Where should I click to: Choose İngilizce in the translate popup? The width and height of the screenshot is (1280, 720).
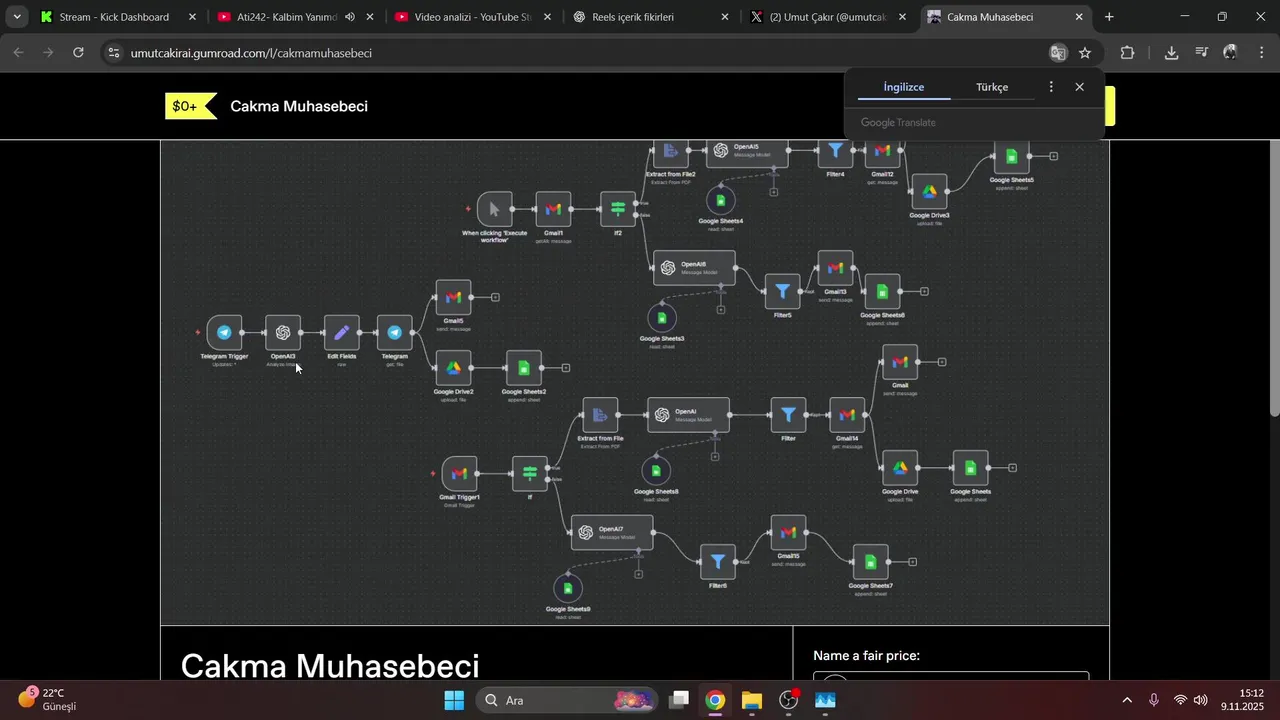904,87
